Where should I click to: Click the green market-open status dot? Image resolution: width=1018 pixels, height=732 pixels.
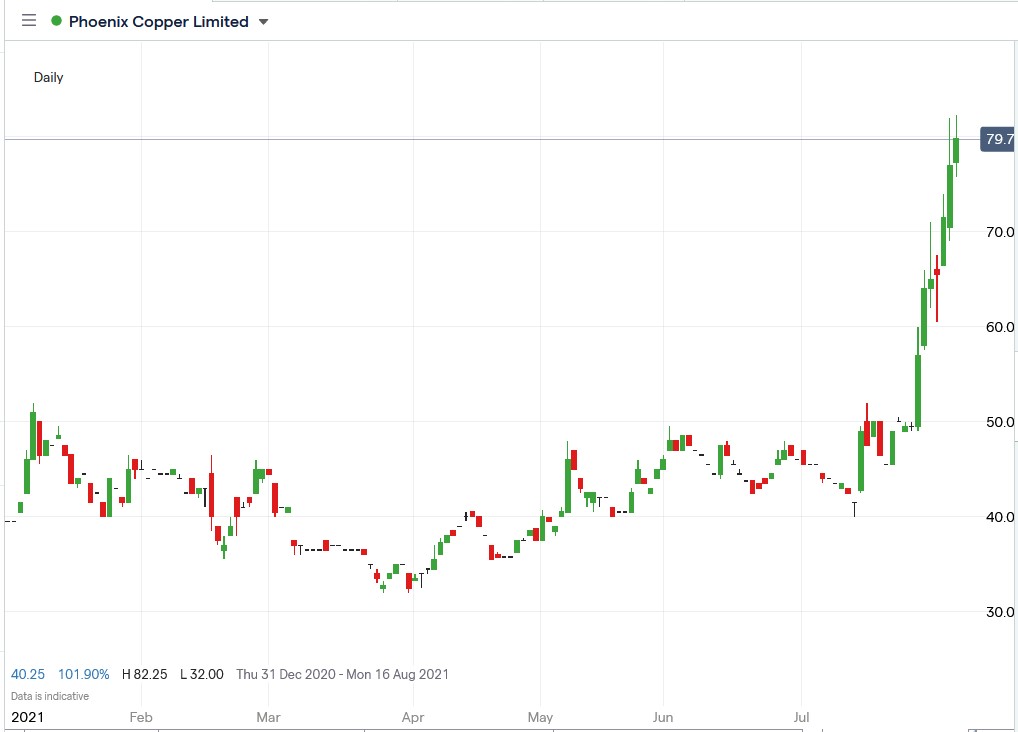click(x=58, y=20)
